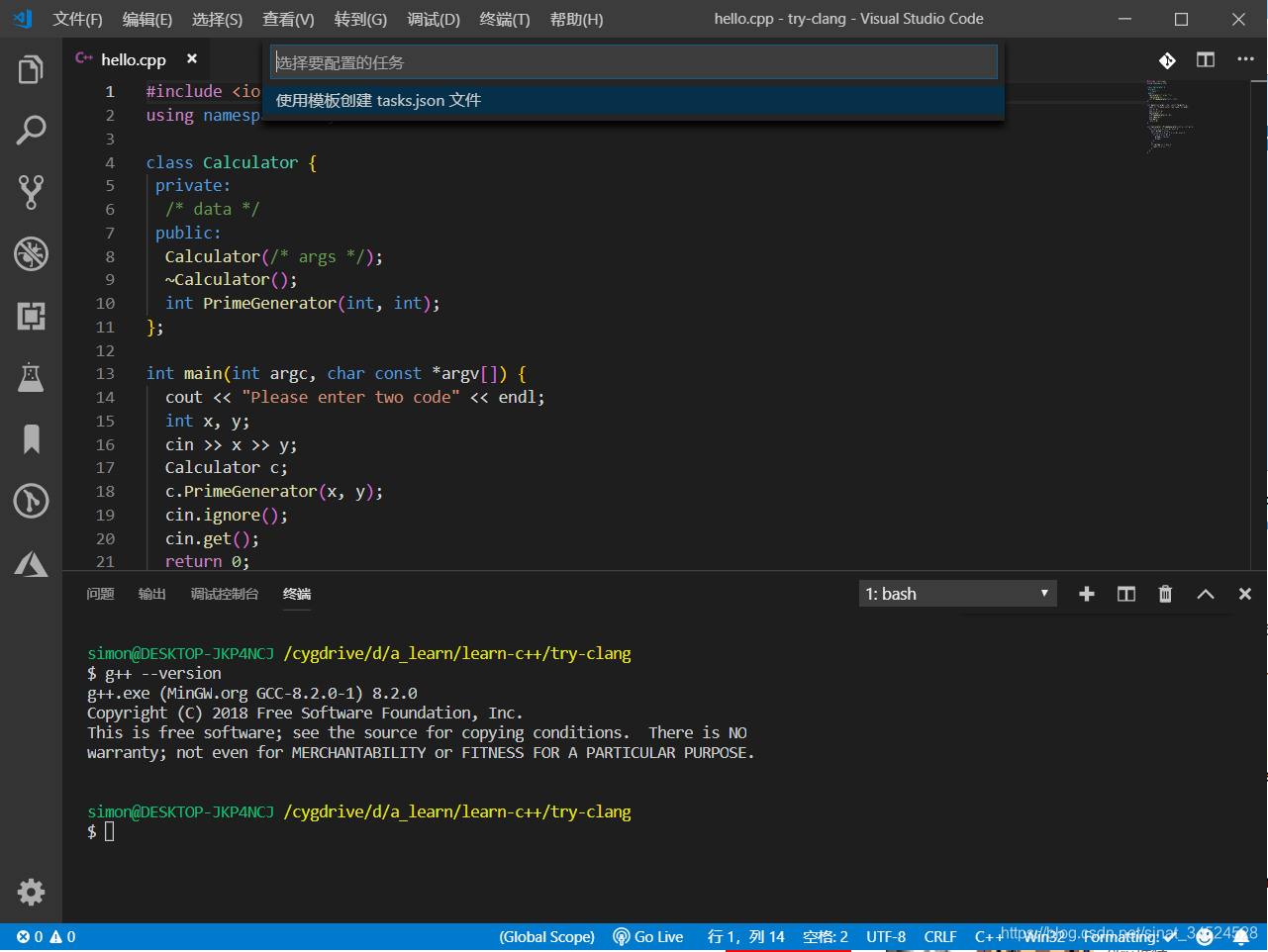Open the 转到(G) menu

click(x=360, y=19)
